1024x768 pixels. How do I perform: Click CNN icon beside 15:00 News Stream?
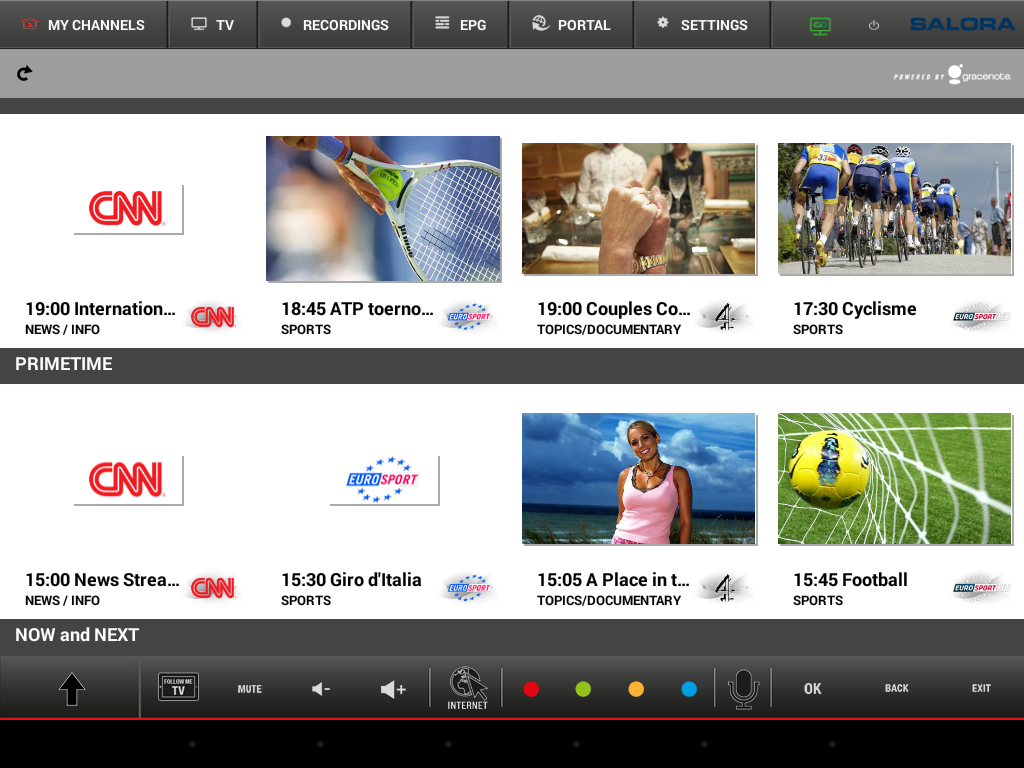coord(213,588)
